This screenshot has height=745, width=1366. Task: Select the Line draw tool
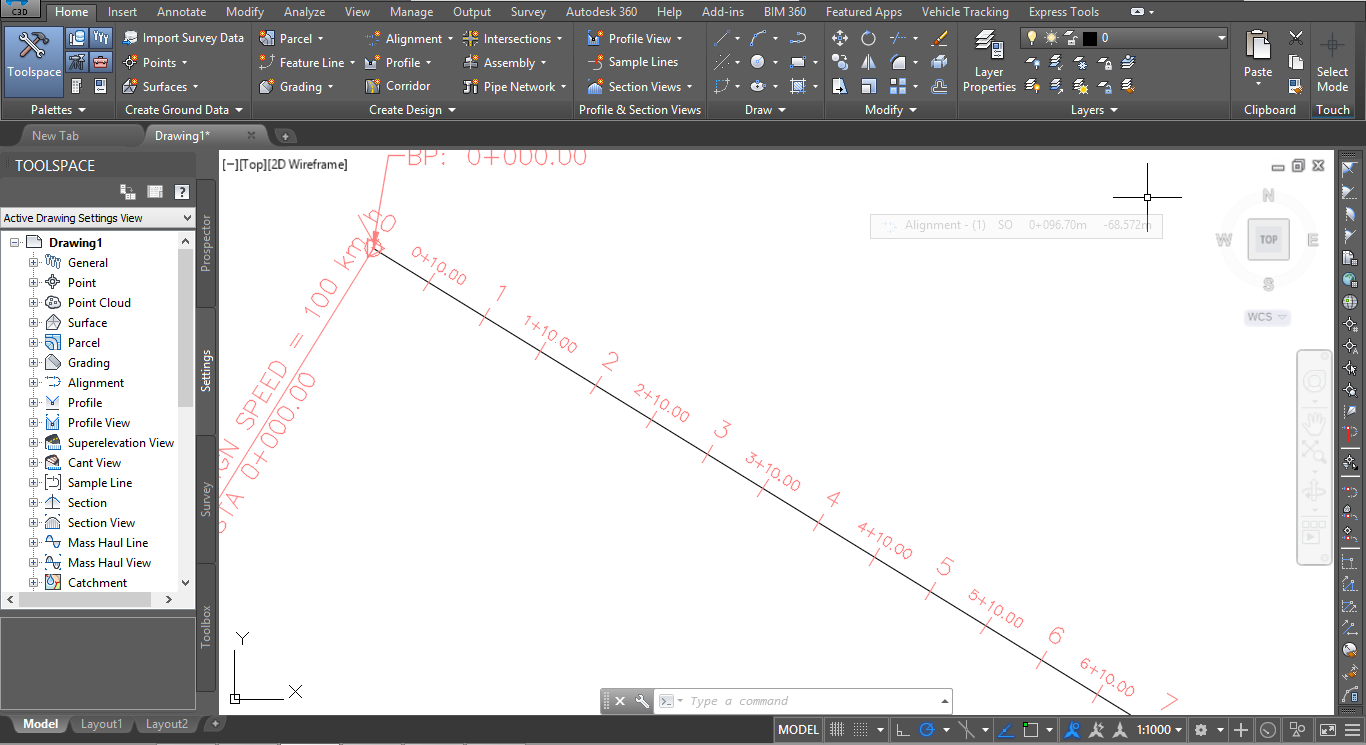click(x=722, y=38)
